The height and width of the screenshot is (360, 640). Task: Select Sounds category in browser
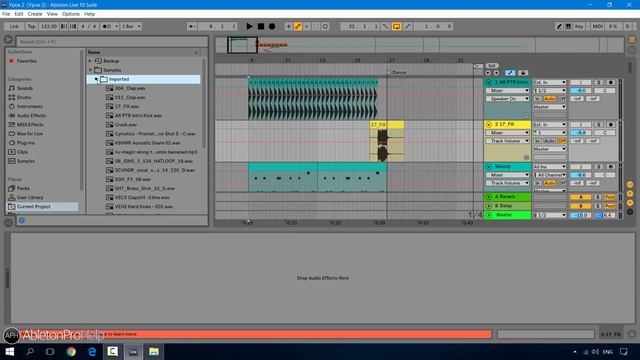pos(24,88)
